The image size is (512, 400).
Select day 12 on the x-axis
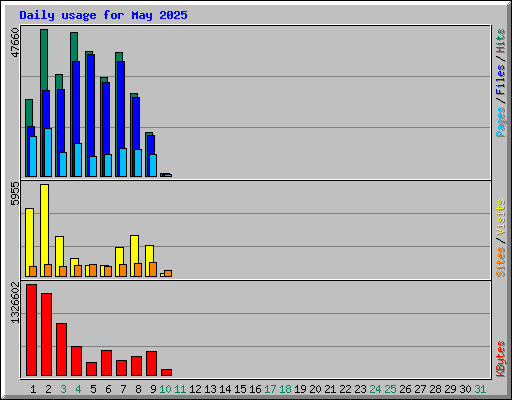click(195, 389)
